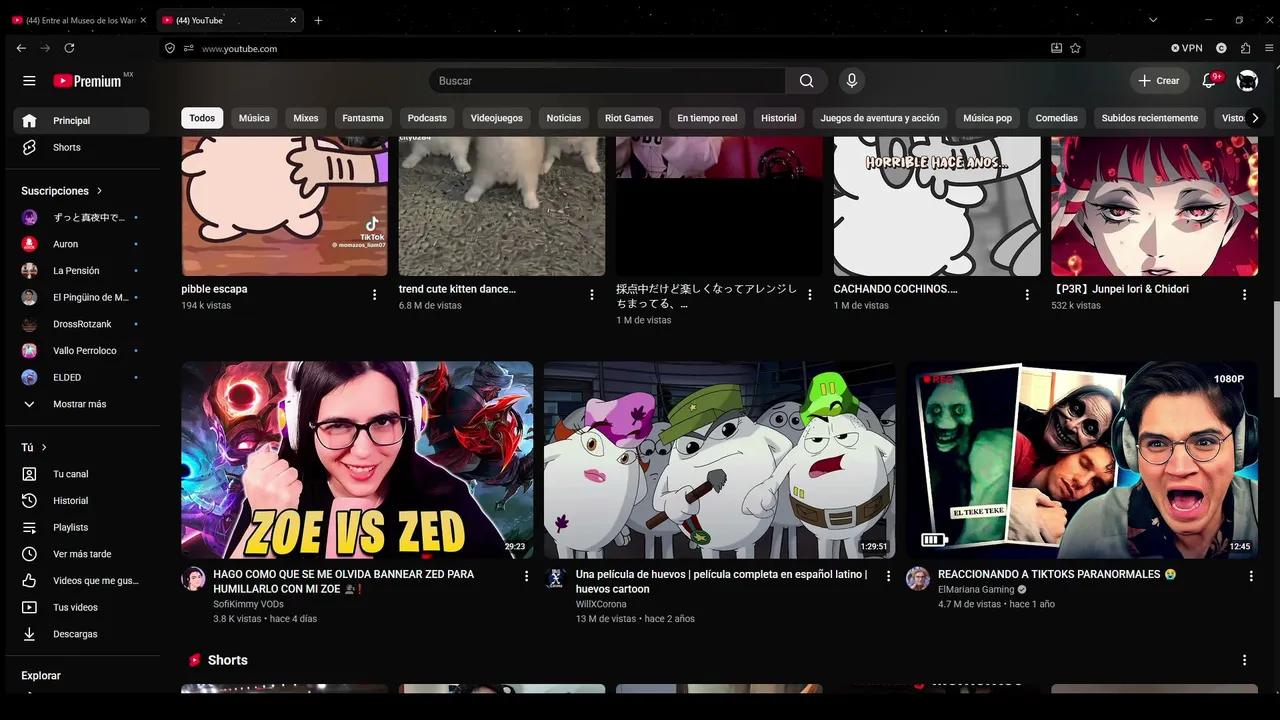The height and width of the screenshot is (720, 1280).
Task: Open the account avatar menu
Action: 1247,81
